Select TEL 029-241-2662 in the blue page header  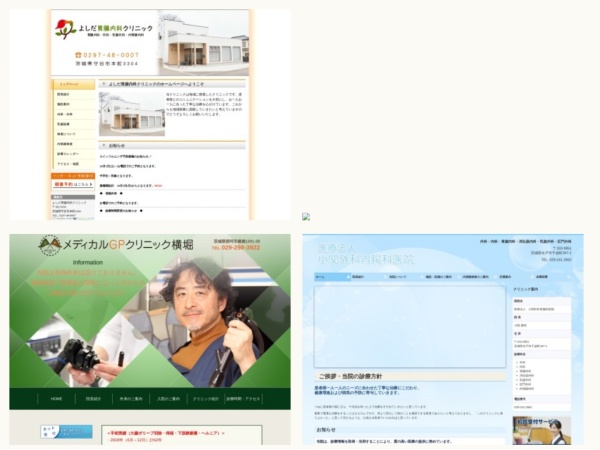tap(556, 260)
